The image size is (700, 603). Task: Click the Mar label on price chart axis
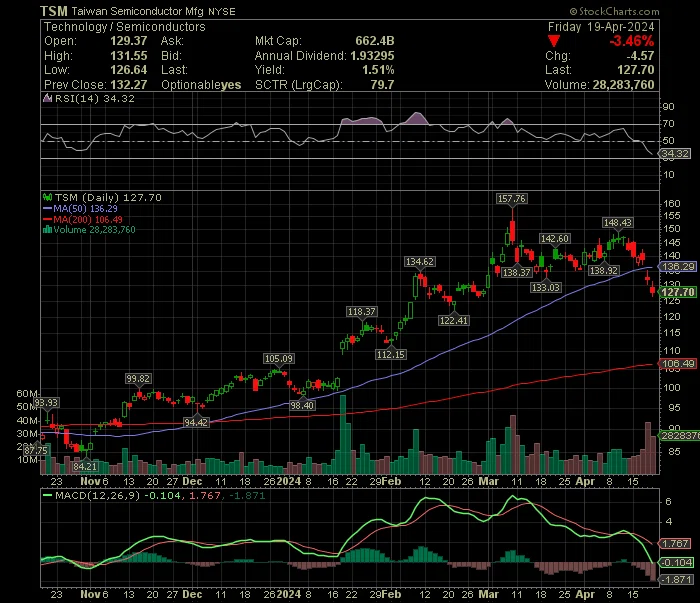(488, 482)
